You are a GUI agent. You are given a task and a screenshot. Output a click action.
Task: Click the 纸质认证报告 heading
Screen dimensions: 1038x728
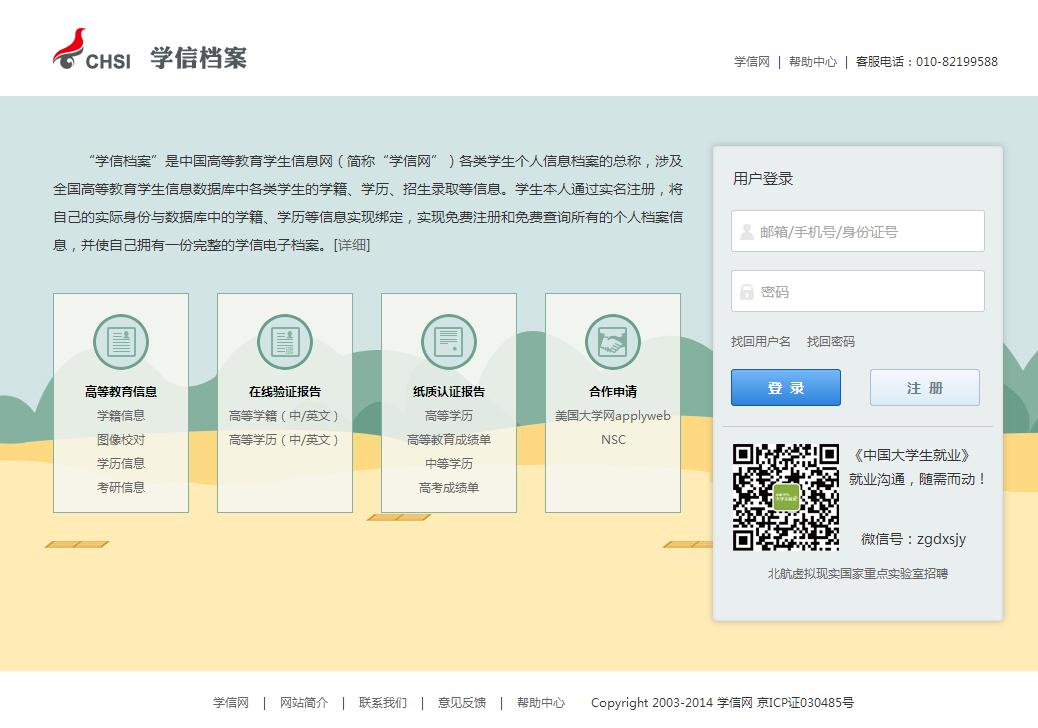[449, 391]
